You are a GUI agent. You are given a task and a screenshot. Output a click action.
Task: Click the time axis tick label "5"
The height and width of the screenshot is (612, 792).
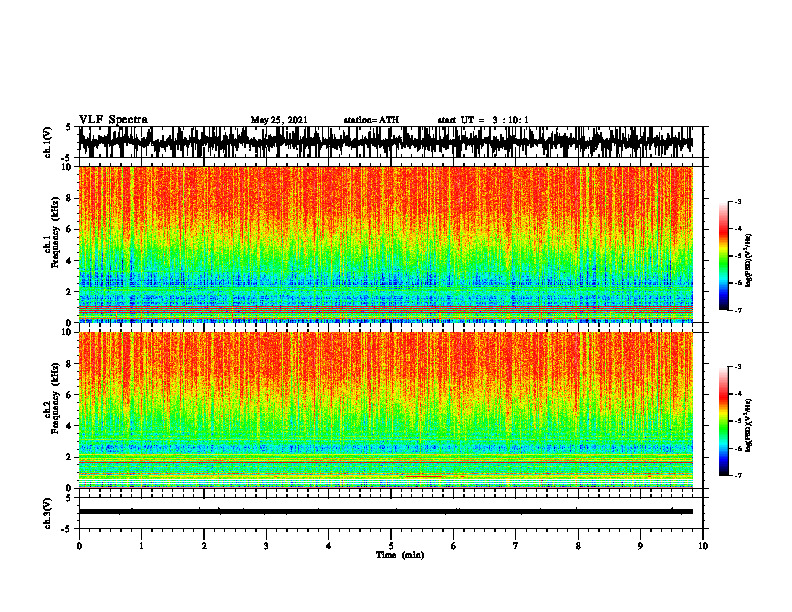point(391,546)
